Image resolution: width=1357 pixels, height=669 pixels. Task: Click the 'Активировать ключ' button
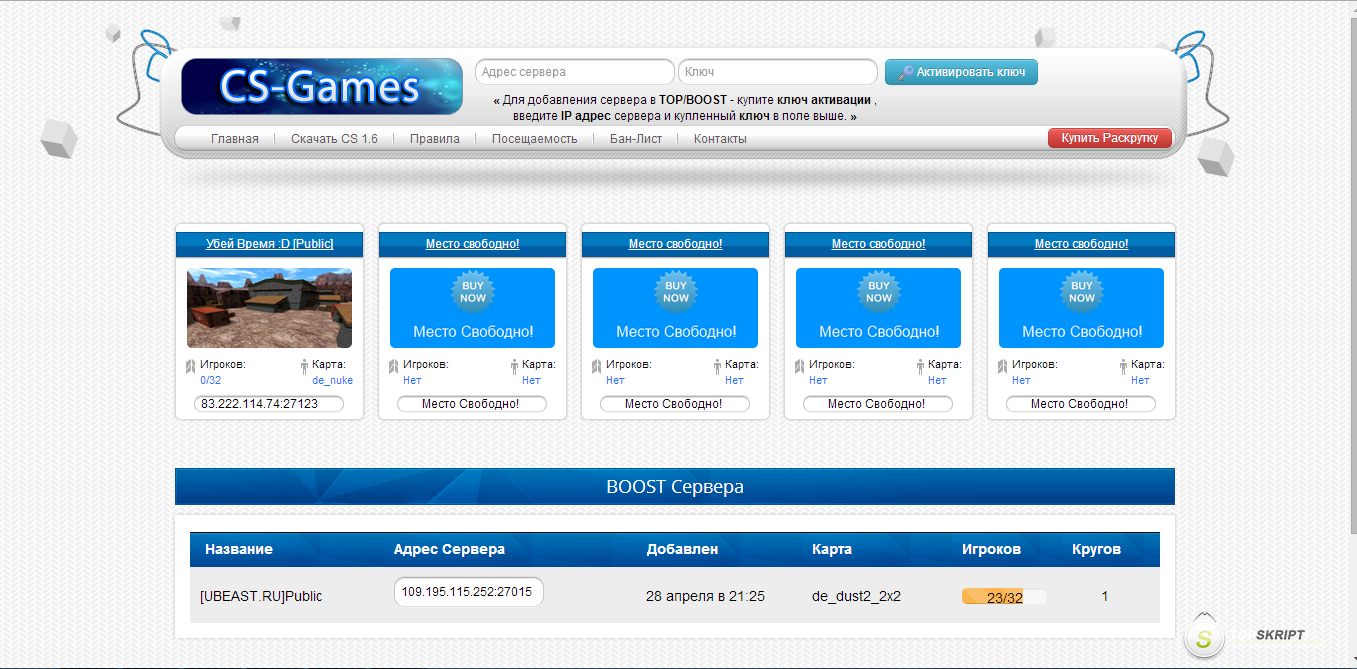click(x=961, y=72)
